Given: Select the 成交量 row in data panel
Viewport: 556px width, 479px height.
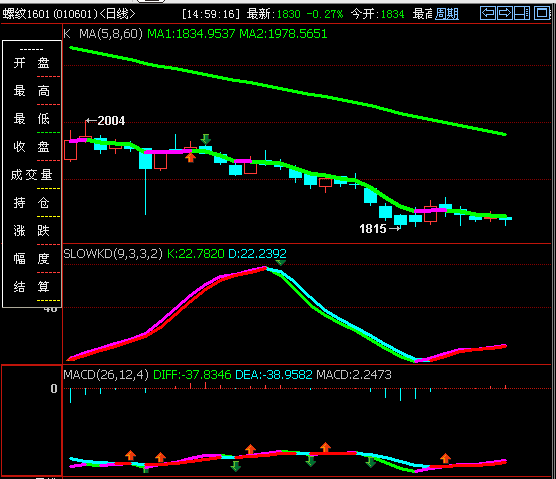Looking at the screenshot, I should 32,175.
